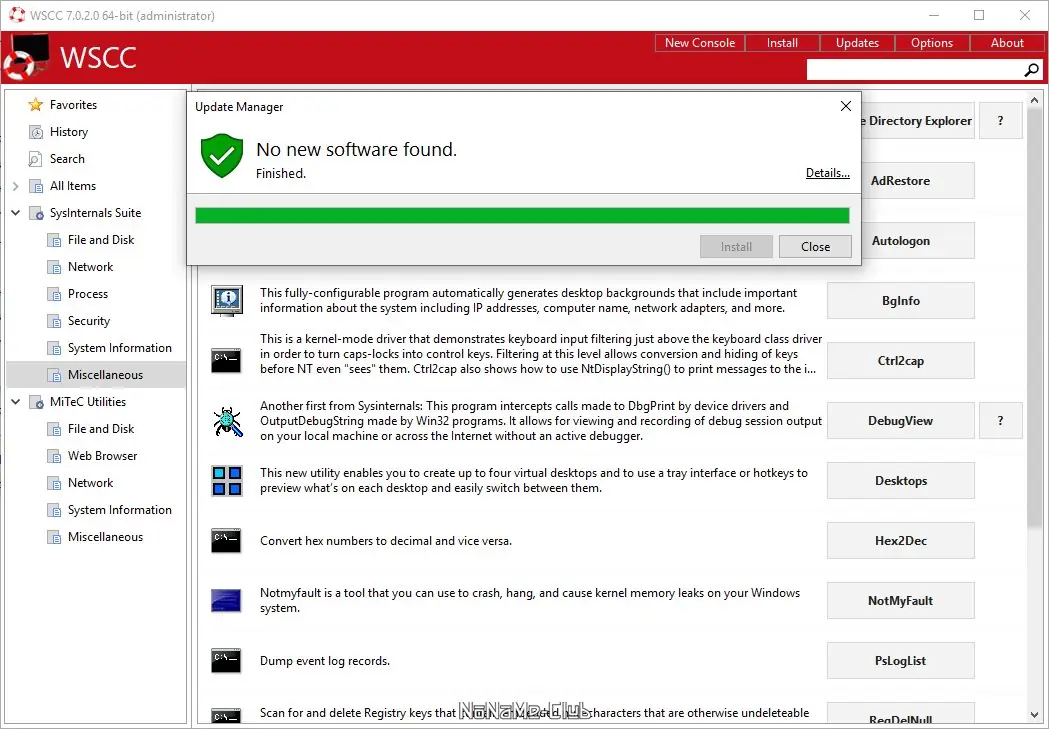Screen dimensions: 1049x729
Task: Click the PsLogList console icon
Action: pos(226,660)
